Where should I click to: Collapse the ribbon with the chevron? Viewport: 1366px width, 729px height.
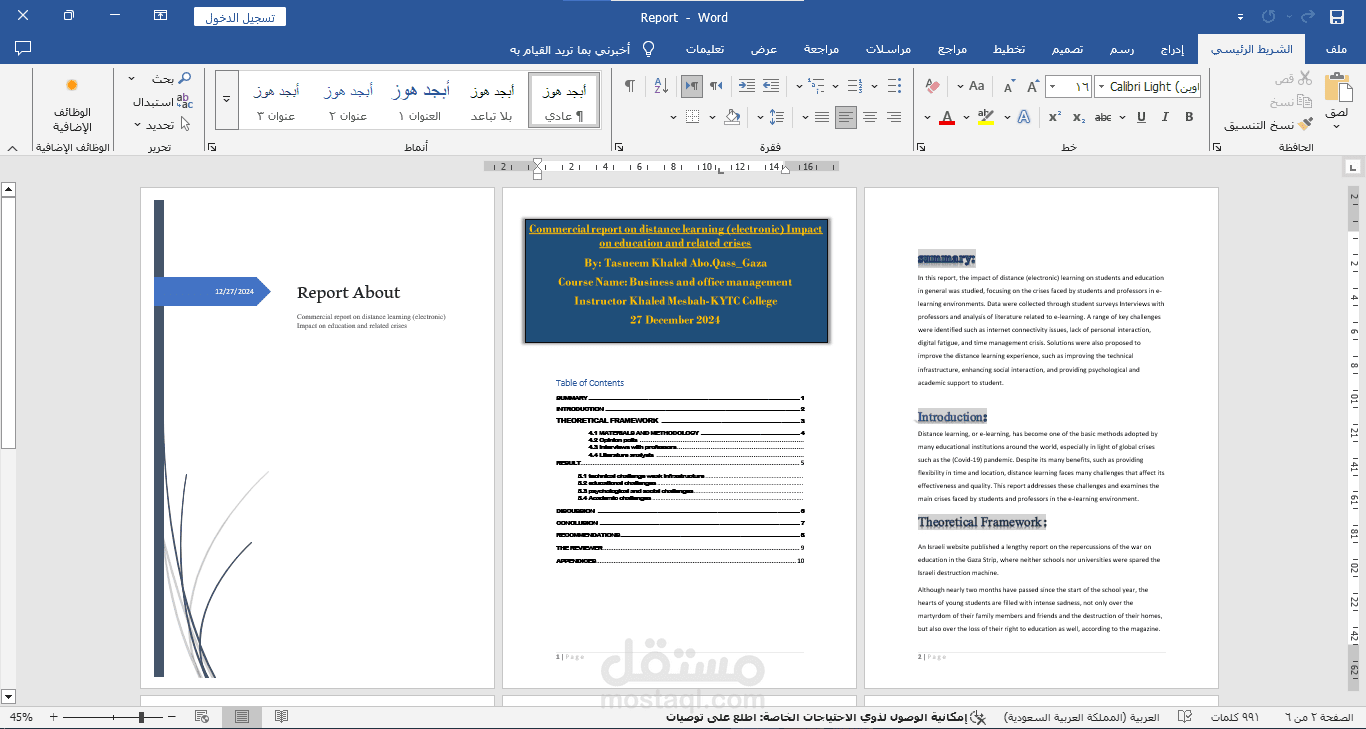pyautogui.click(x=12, y=148)
